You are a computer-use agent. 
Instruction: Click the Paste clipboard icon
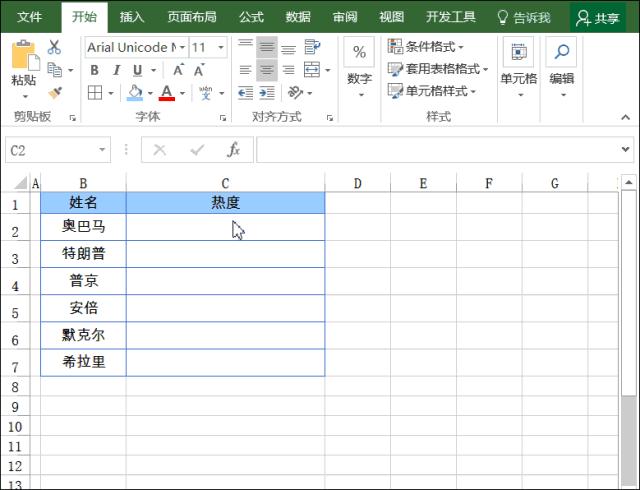point(25,56)
